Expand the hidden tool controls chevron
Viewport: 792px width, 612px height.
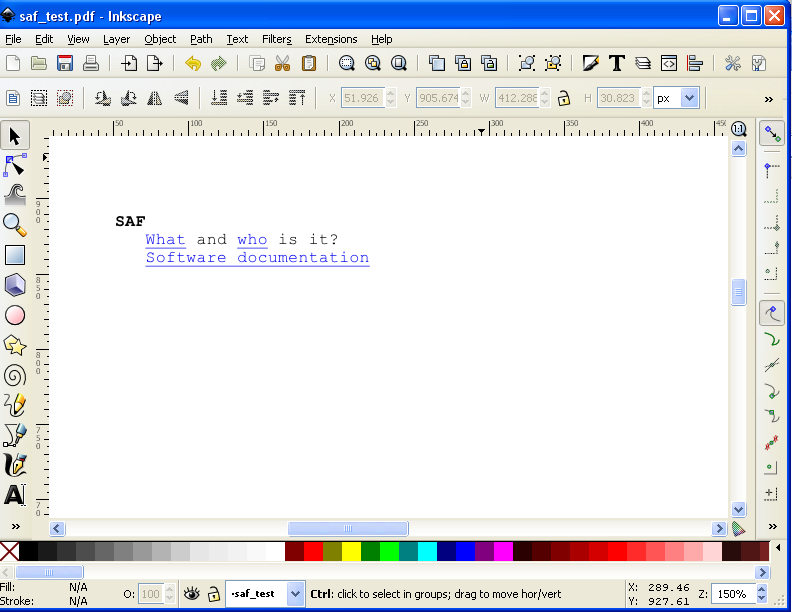tap(769, 99)
